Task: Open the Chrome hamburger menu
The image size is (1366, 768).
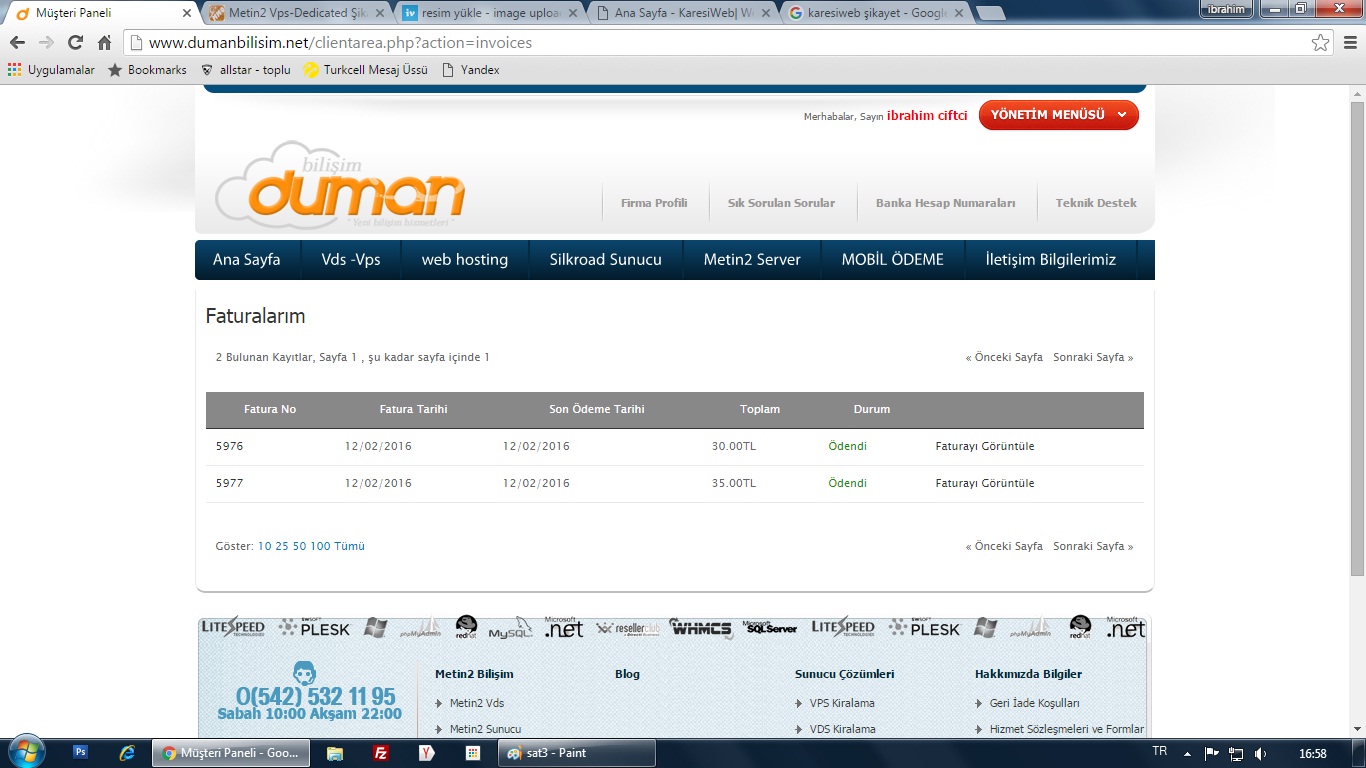Action: 1349,43
